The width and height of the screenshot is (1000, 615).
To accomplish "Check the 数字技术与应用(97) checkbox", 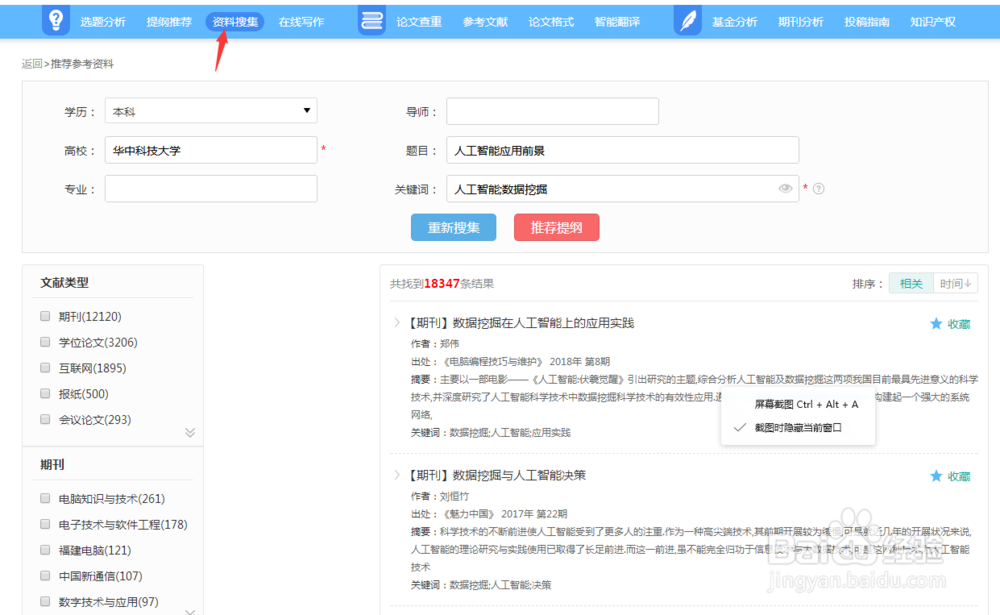I will [45, 601].
